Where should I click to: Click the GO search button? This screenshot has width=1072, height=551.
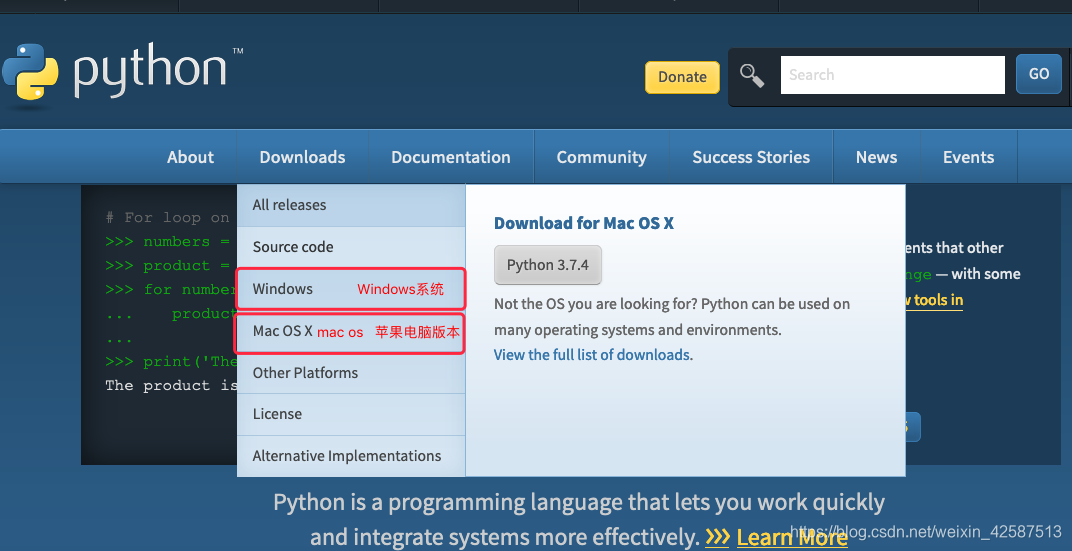[1038, 75]
